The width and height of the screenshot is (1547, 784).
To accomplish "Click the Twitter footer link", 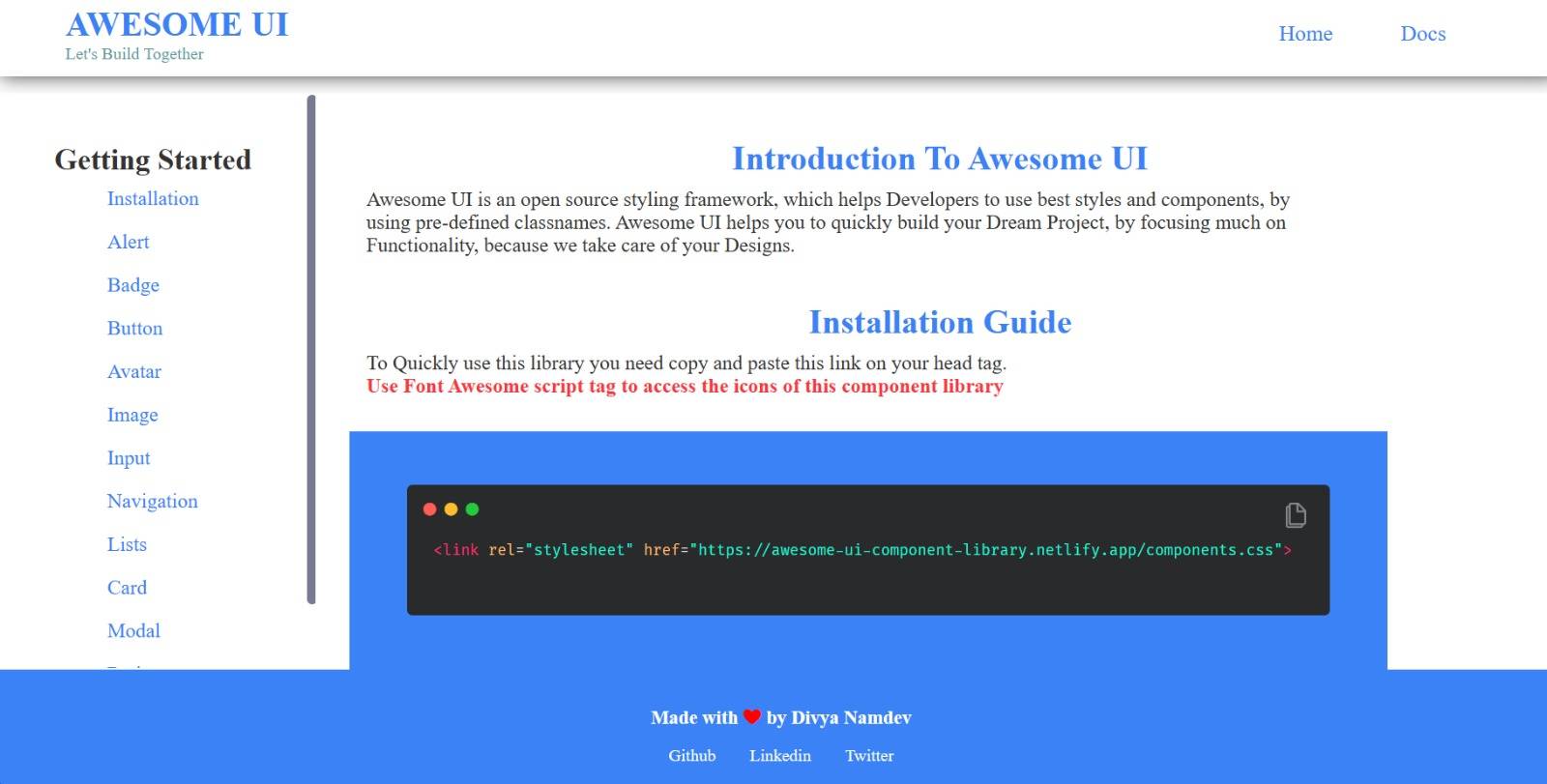I will click(x=869, y=756).
